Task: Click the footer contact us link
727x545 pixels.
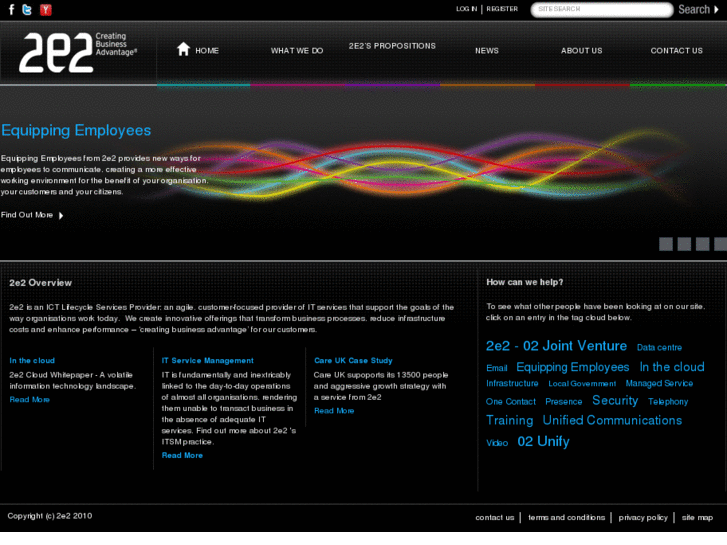Action: click(495, 517)
